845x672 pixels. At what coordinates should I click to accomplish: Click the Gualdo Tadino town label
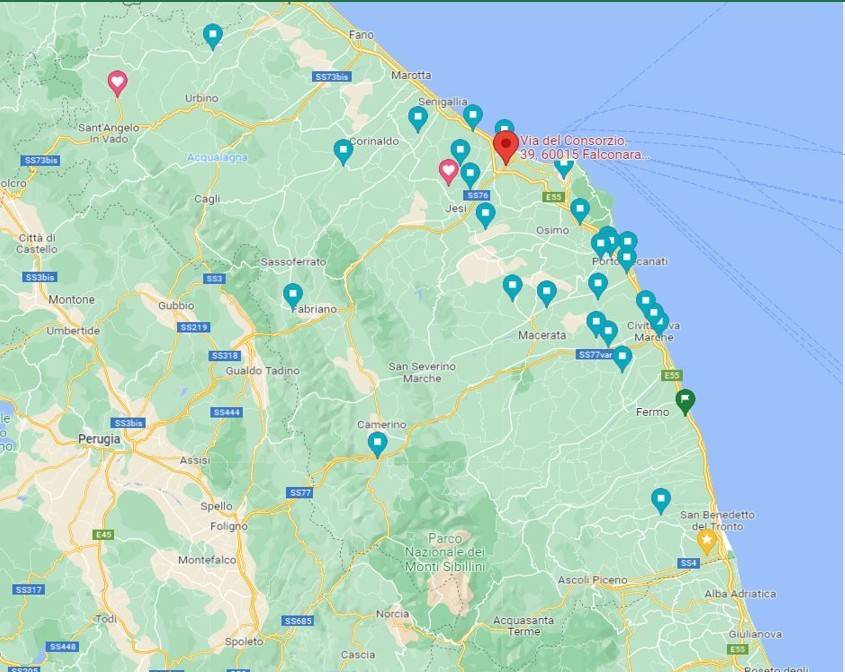pos(262,371)
